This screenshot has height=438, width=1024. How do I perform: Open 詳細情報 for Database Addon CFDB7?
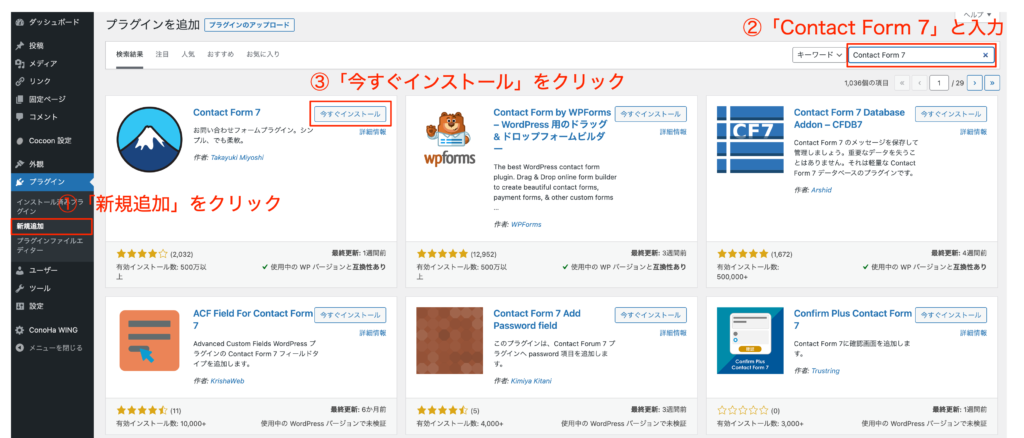point(973,132)
